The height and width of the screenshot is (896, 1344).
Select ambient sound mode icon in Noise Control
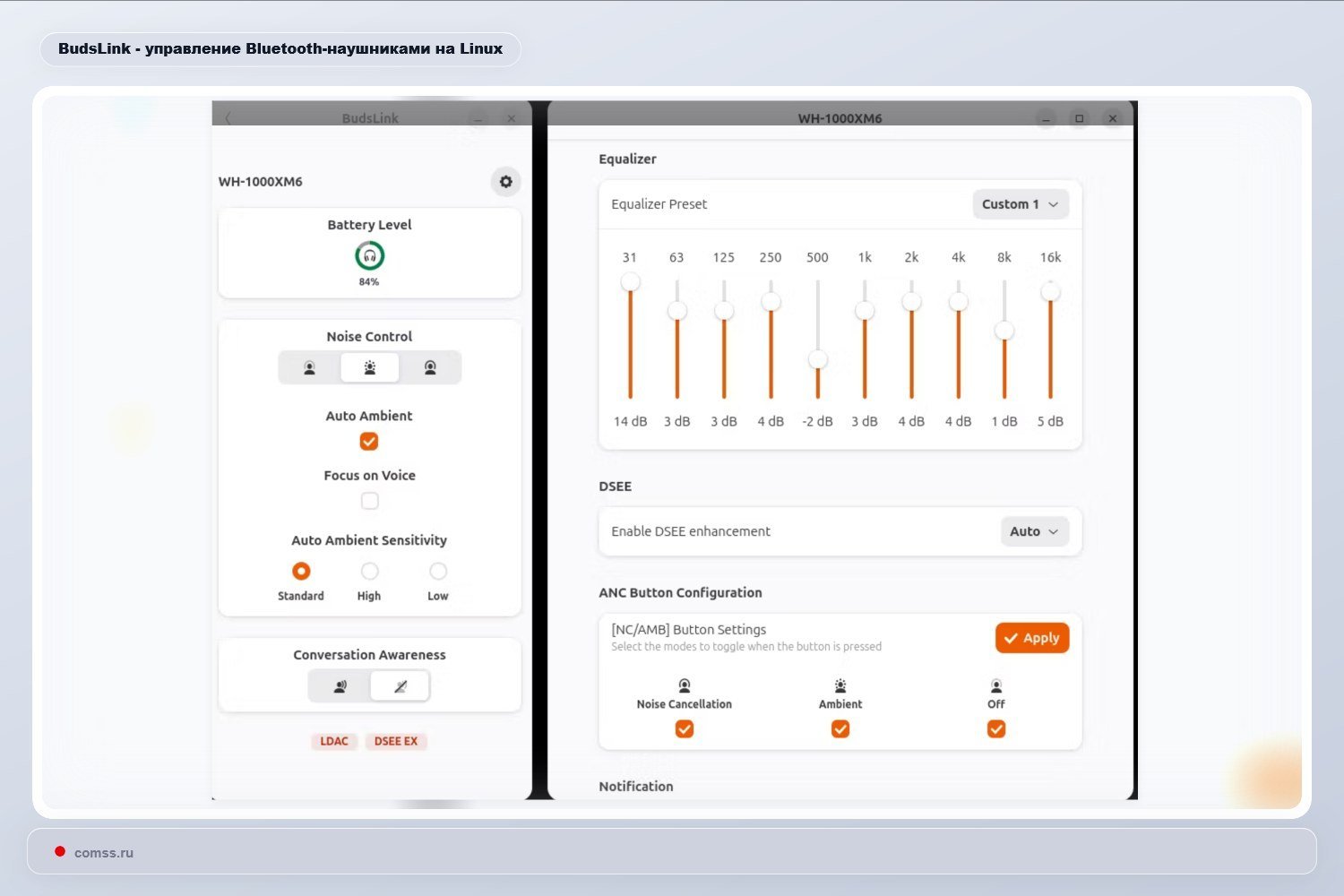[369, 367]
